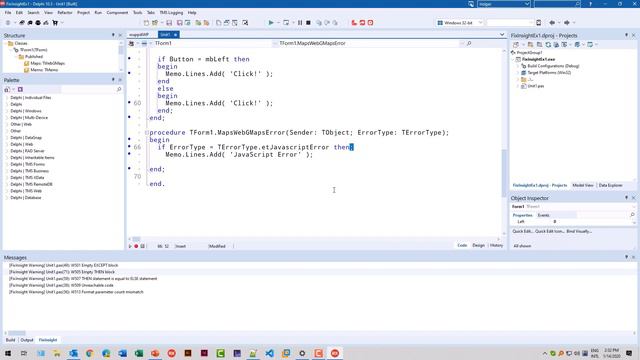
Task: Select Unit1.pas in the Projects tree
Action: click(536, 86)
